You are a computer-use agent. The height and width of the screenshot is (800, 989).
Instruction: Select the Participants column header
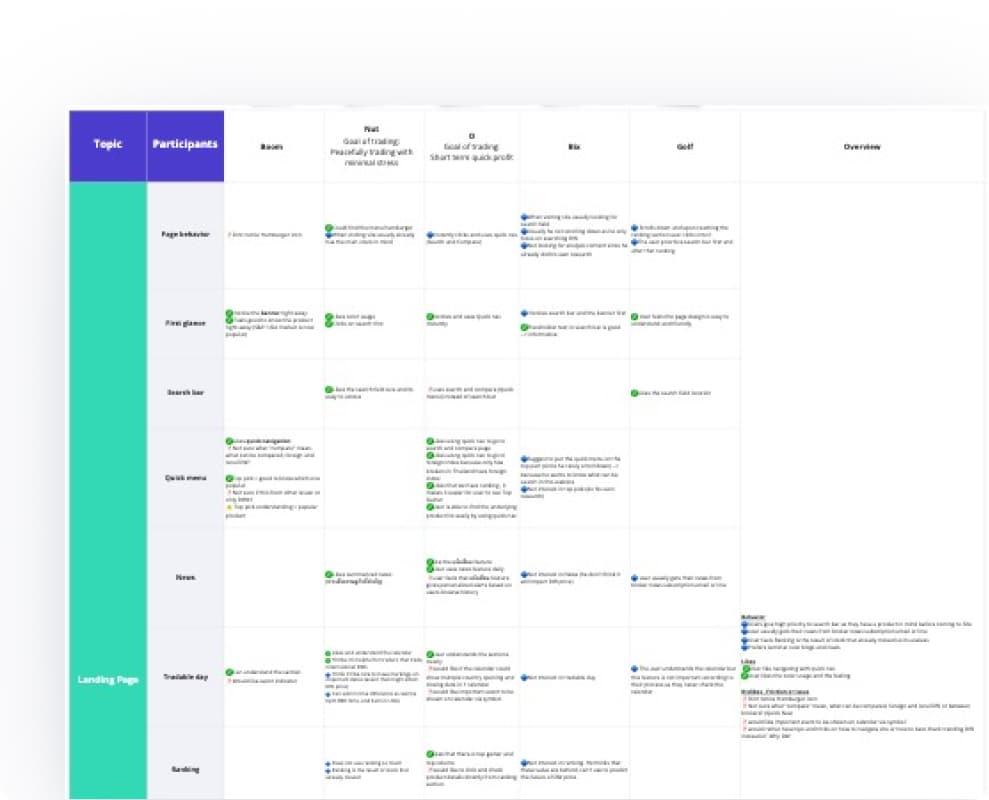click(x=185, y=145)
